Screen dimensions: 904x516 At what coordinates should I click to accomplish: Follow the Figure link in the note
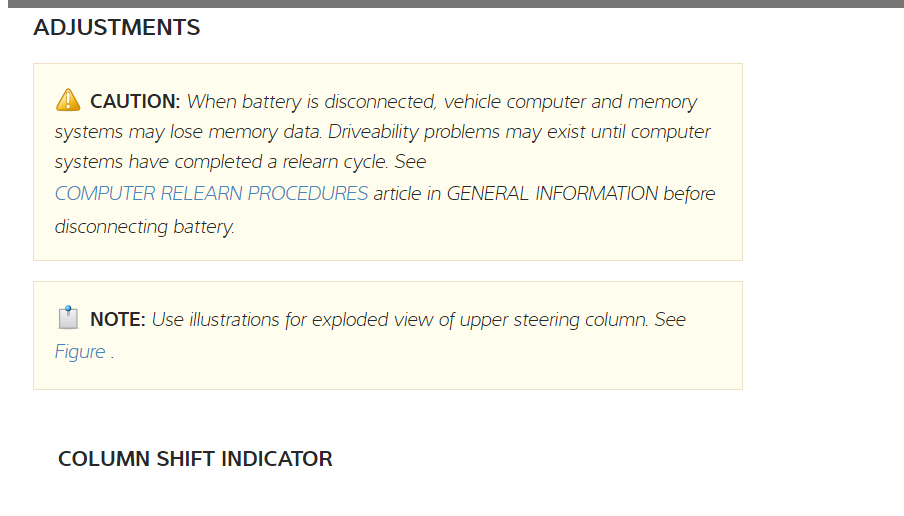coord(80,351)
